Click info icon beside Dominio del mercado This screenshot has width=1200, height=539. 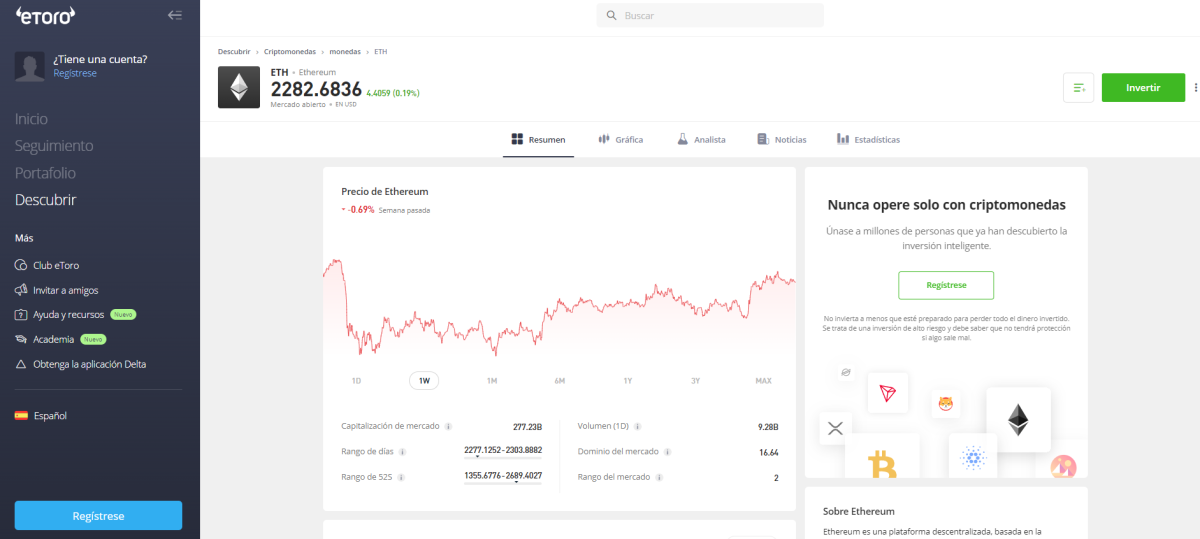tap(669, 451)
